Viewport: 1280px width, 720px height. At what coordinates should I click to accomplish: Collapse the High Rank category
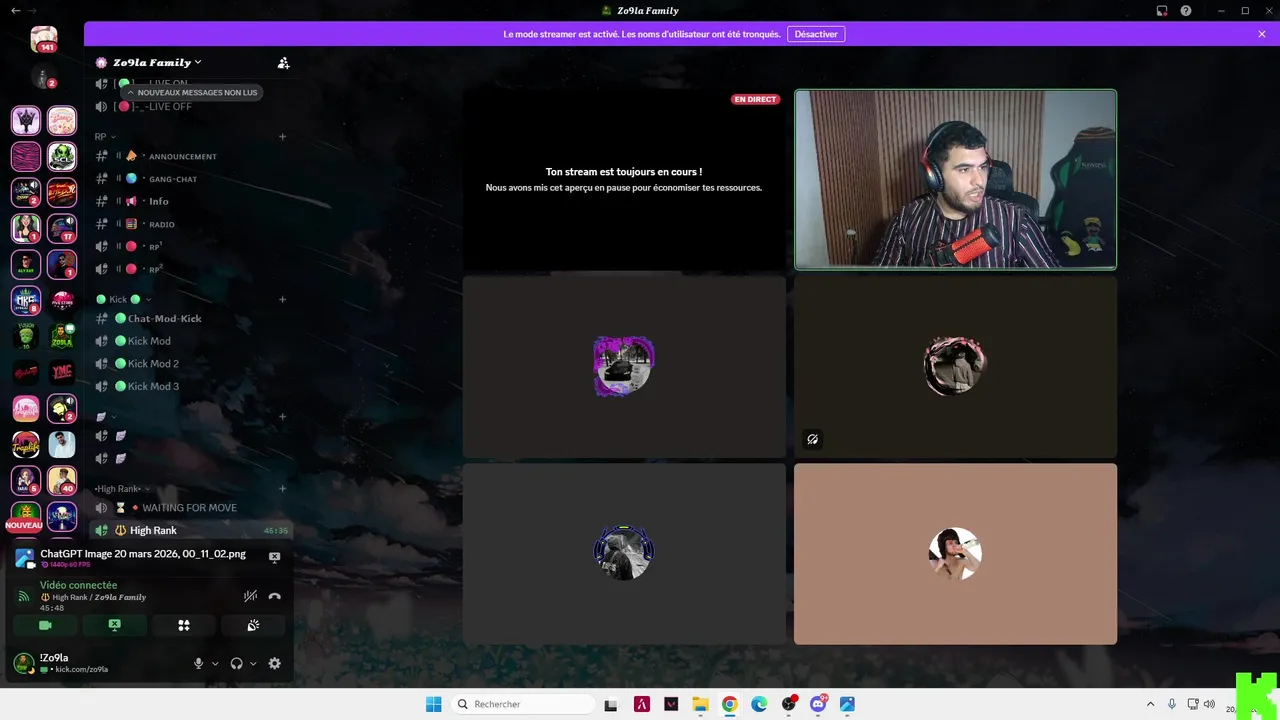(122, 489)
